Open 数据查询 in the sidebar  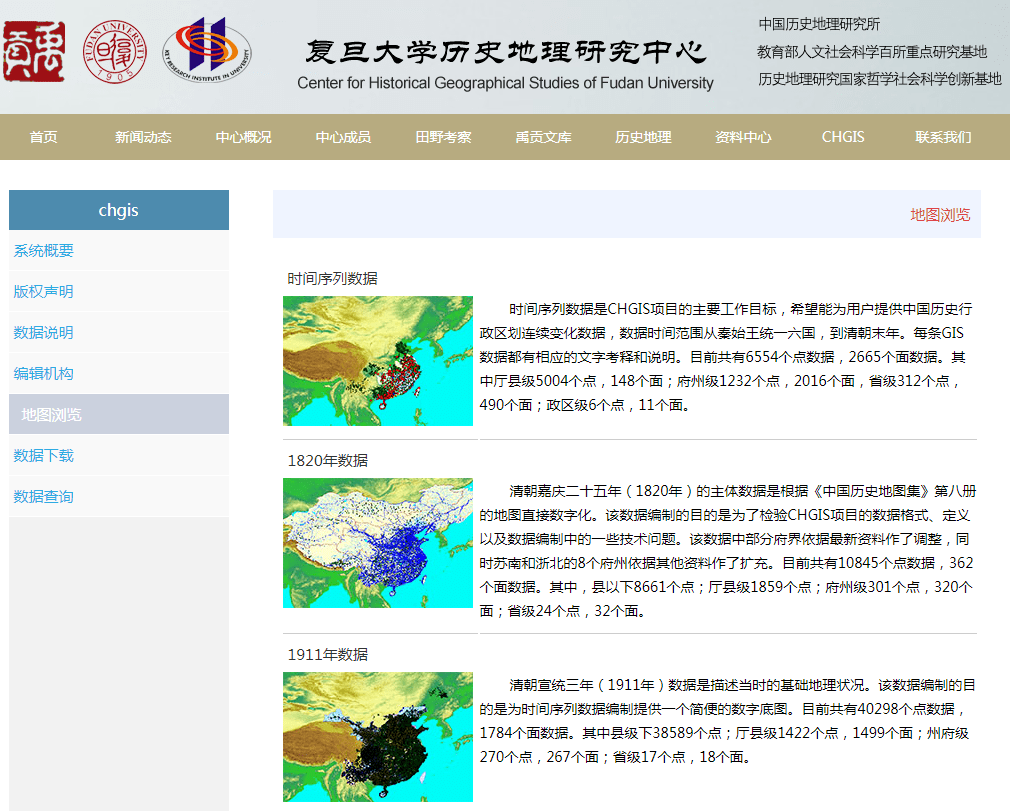tap(119, 497)
